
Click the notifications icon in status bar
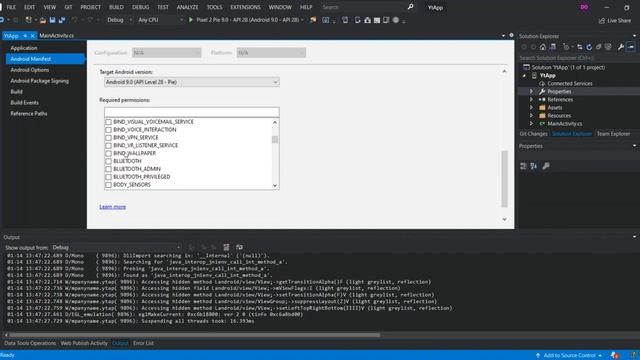[615, 356]
